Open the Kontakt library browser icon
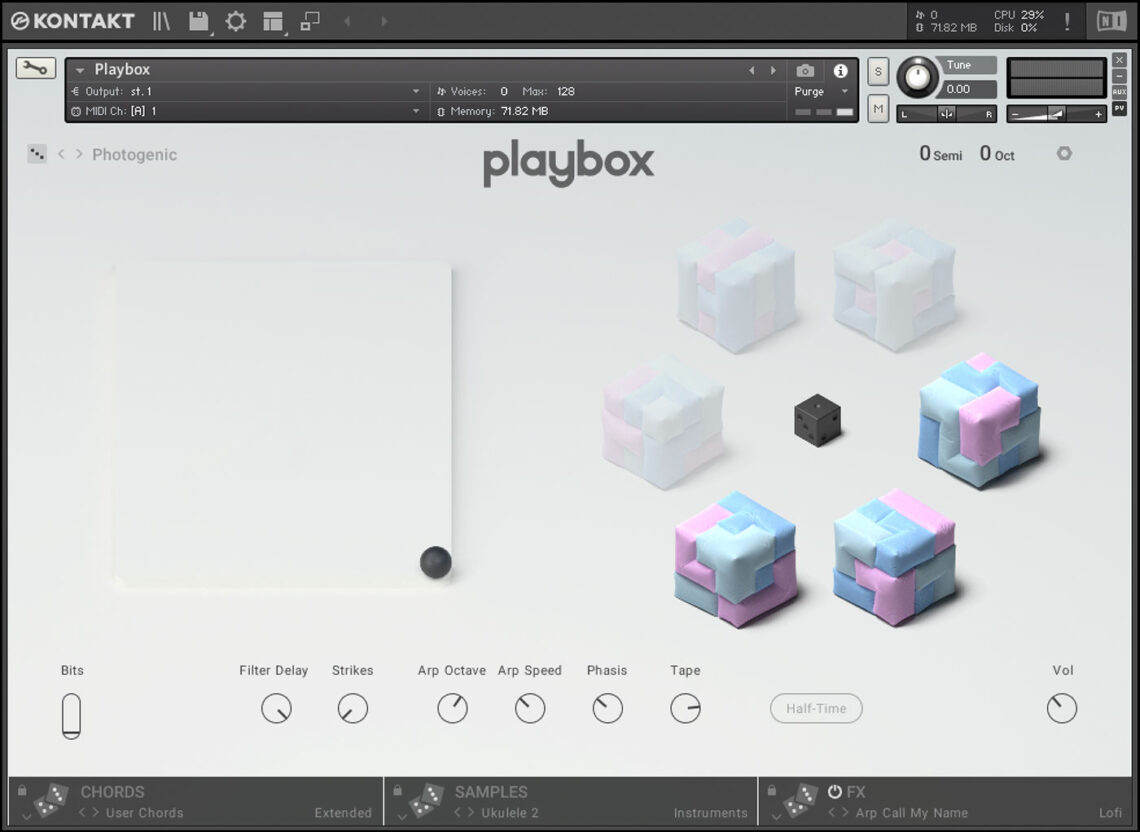 pyautogui.click(x=161, y=21)
